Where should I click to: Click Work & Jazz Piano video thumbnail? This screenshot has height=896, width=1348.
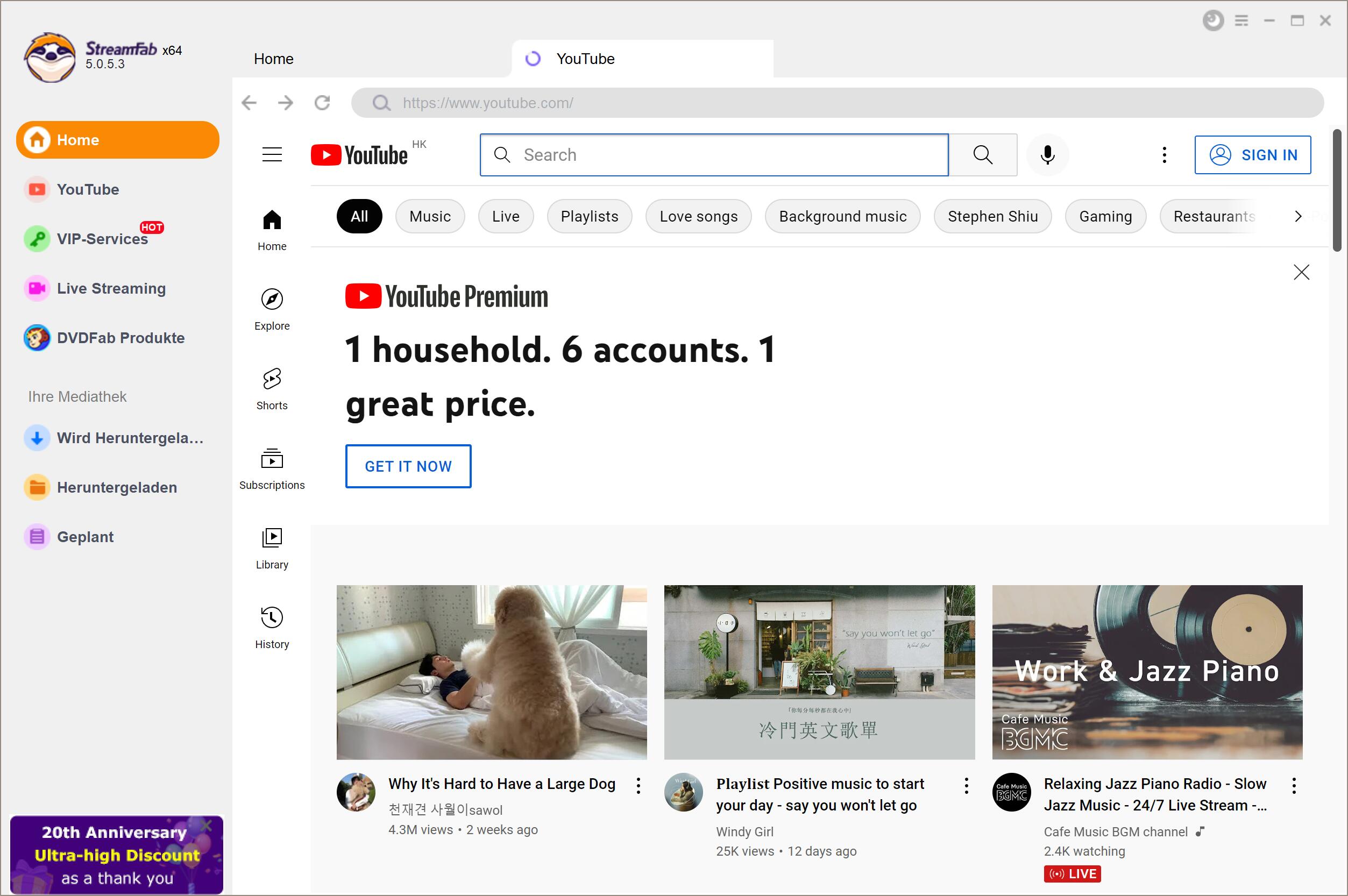1147,671
